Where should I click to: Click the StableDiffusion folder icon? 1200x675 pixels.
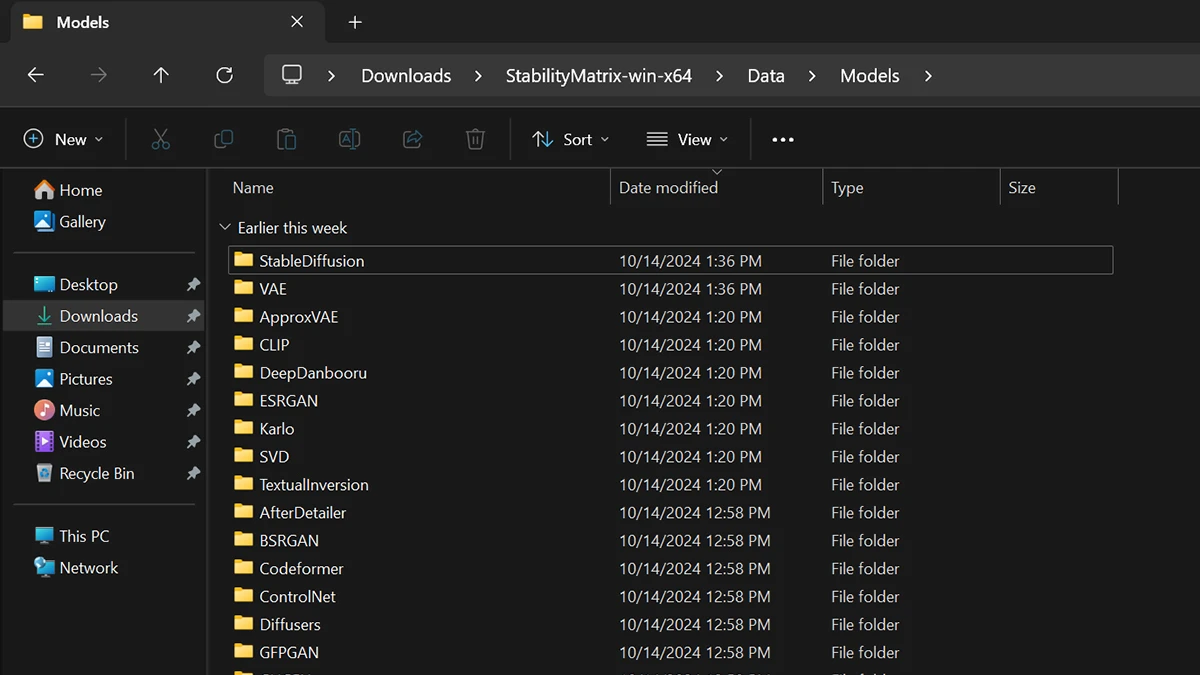click(x=243, y=260)
